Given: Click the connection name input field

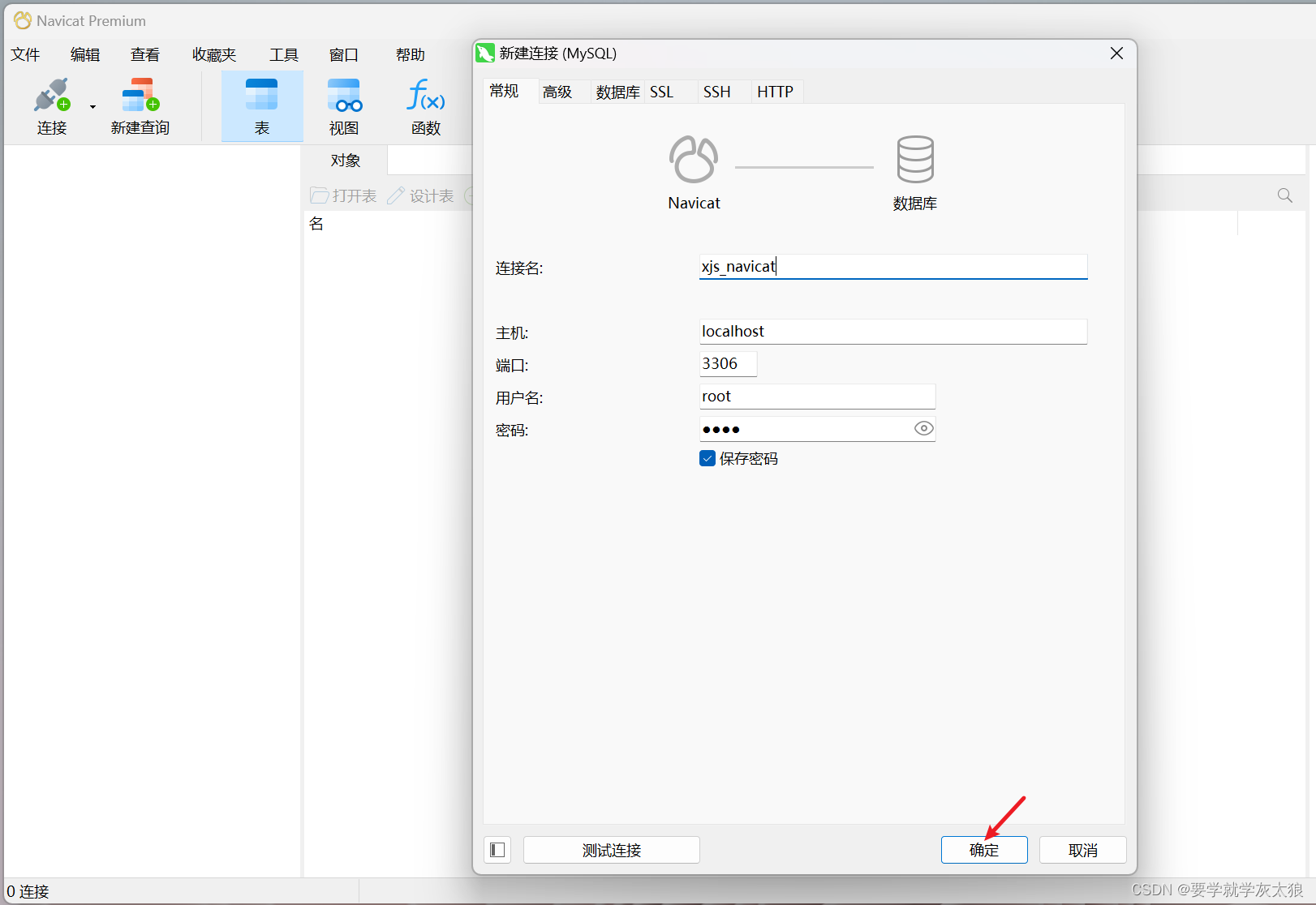Looking at the screenshot, I should (893, 267).
